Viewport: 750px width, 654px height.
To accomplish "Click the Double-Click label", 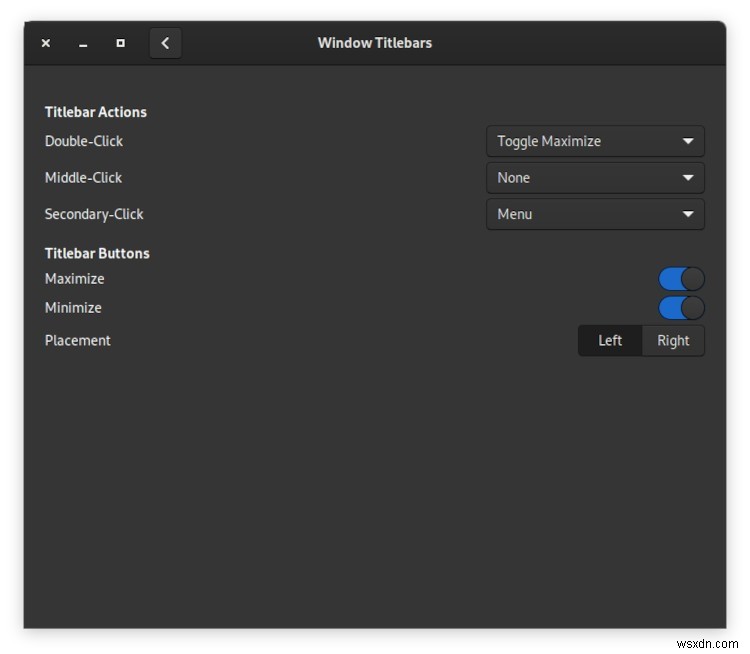I will click(84, 141).
